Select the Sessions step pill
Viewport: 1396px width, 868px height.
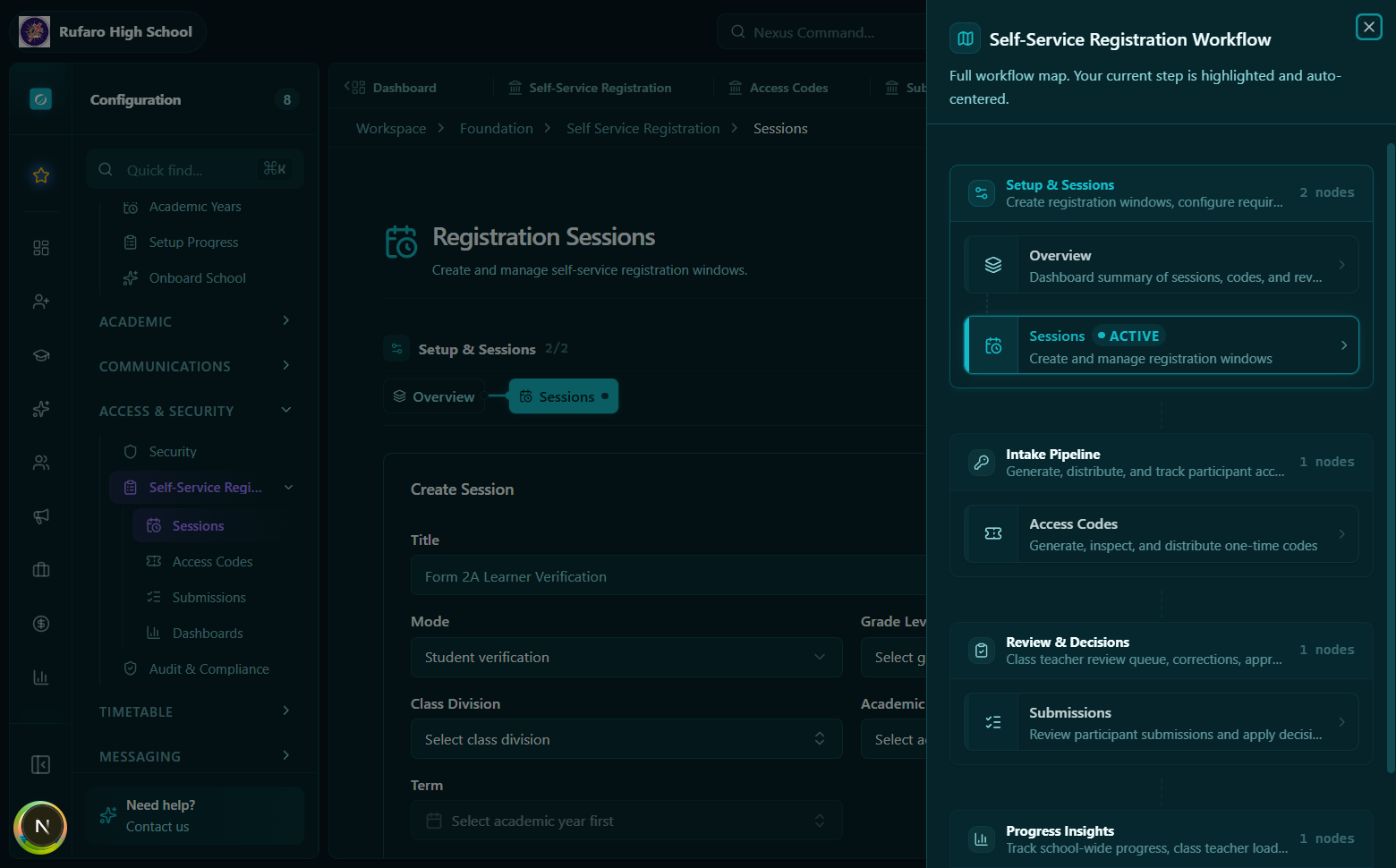[x=564, y=396]
